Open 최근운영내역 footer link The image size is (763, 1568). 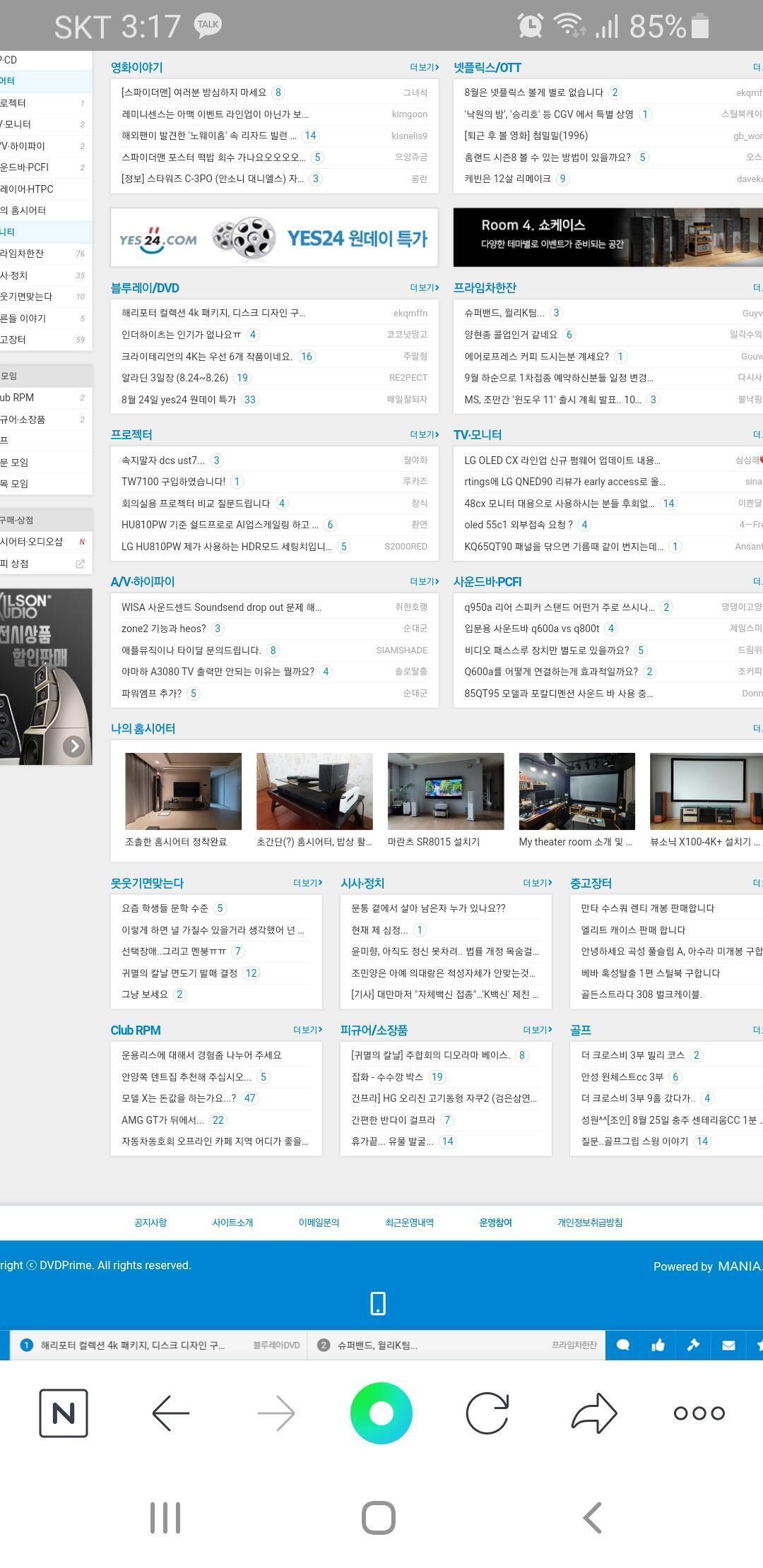(409, 1223)
